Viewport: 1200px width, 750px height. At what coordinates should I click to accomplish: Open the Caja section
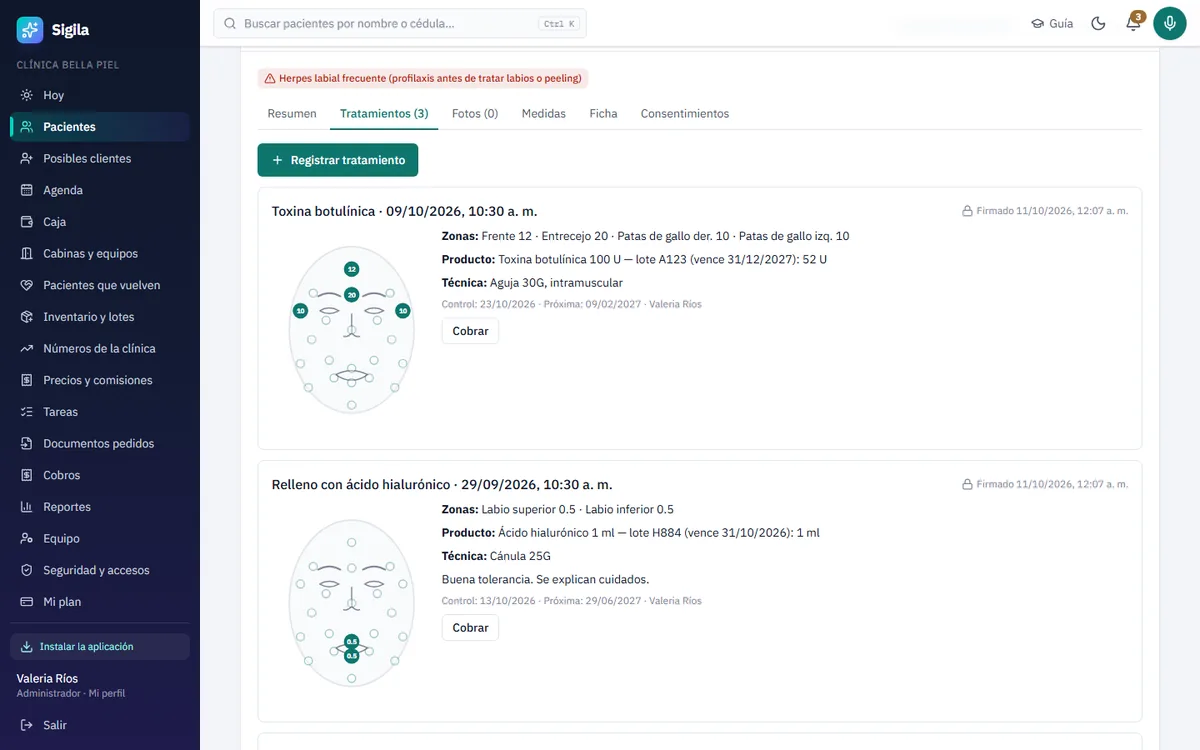100,222
